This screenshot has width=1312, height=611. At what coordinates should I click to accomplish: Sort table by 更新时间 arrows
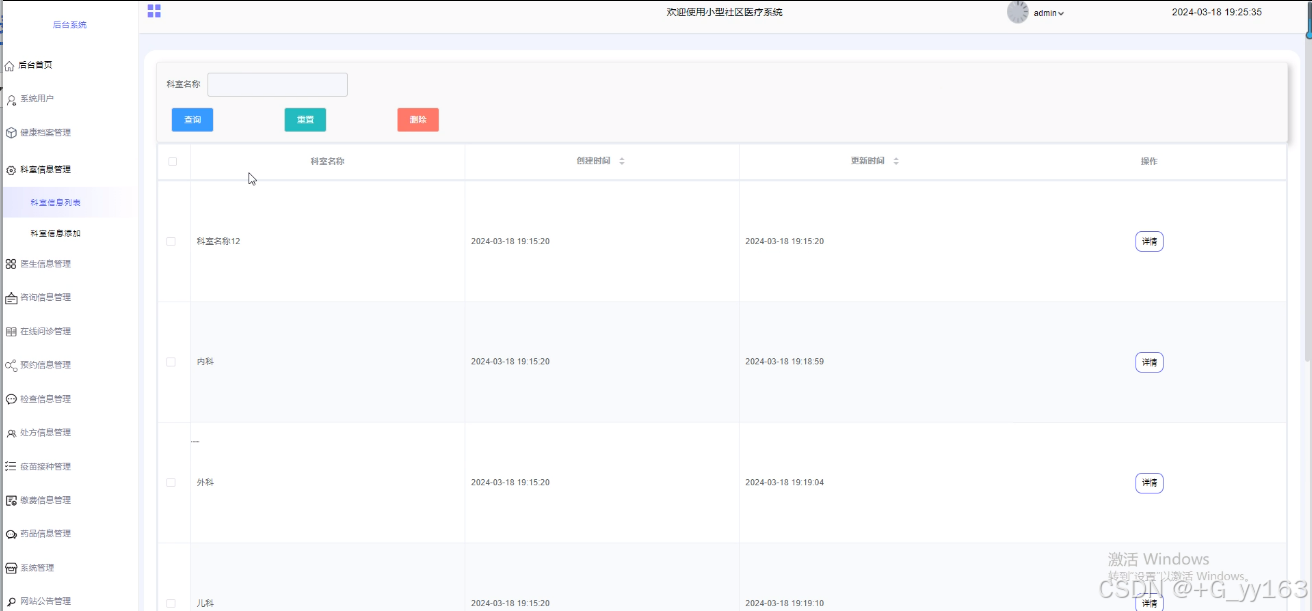point(896,161)
